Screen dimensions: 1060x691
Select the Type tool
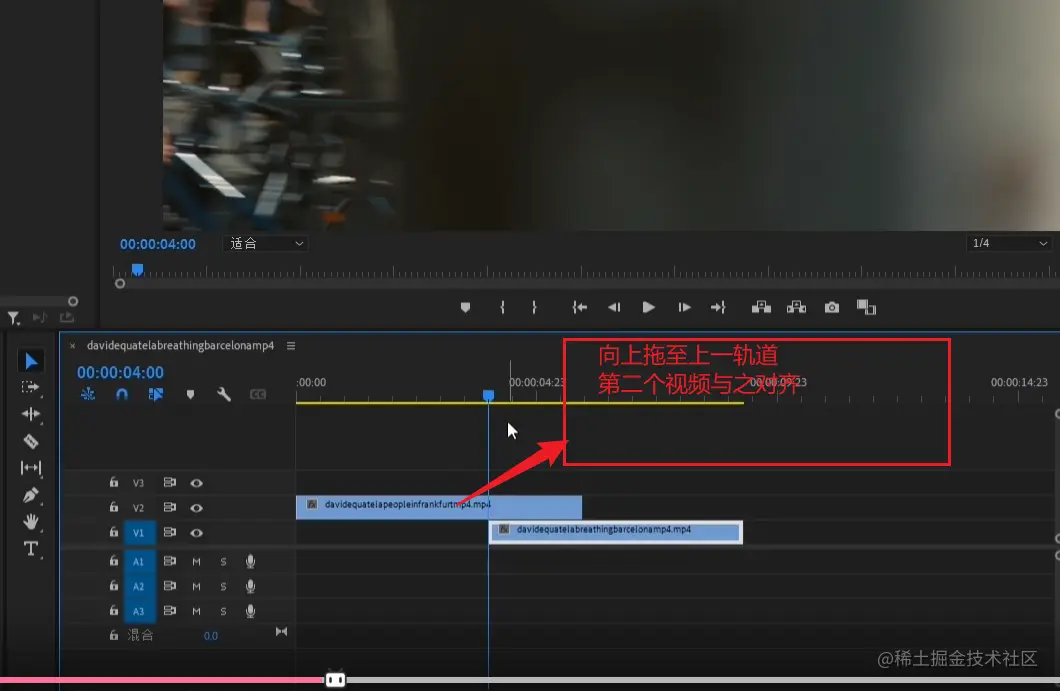[x=30, y=548]
